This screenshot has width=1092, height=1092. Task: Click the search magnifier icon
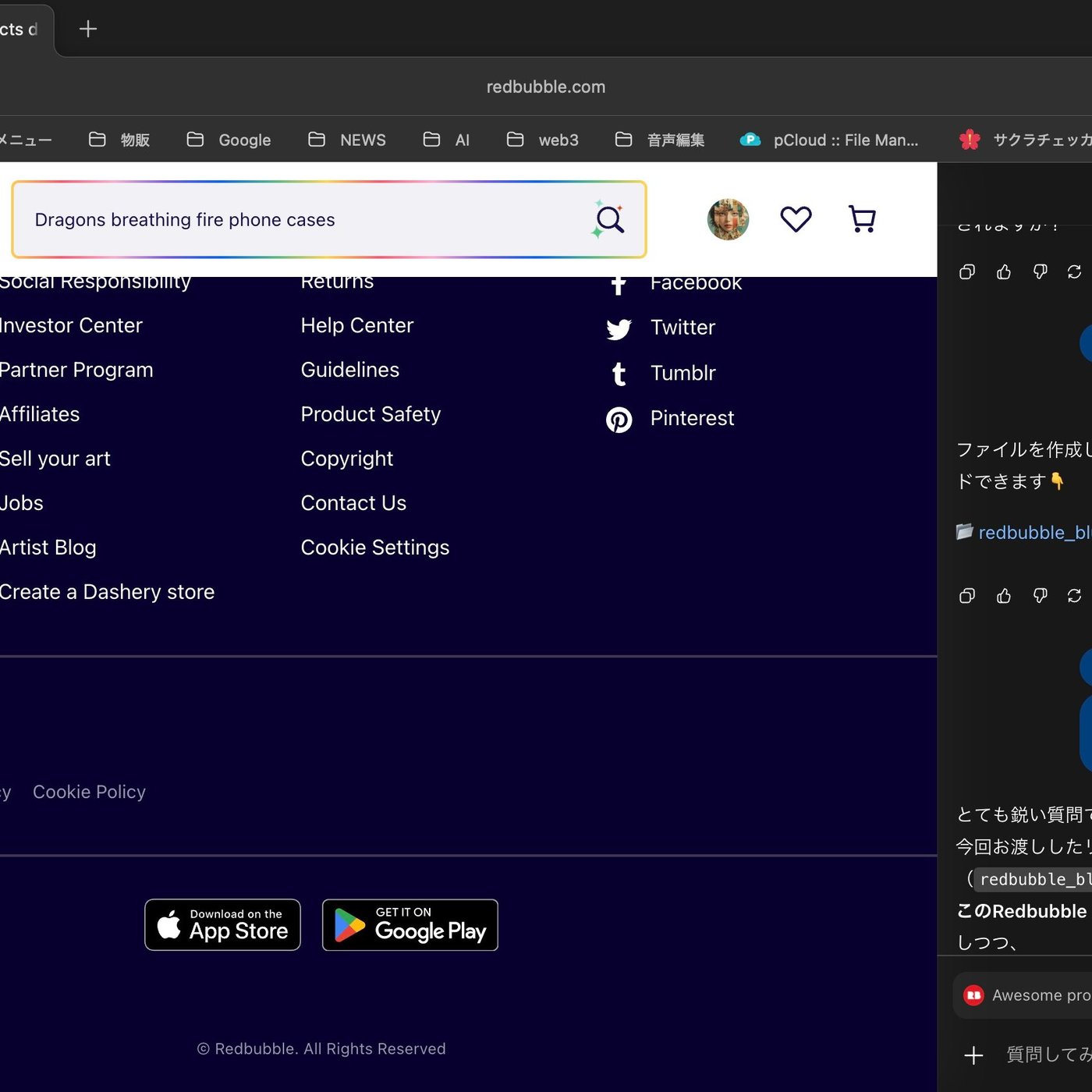[x=609, y=219]
